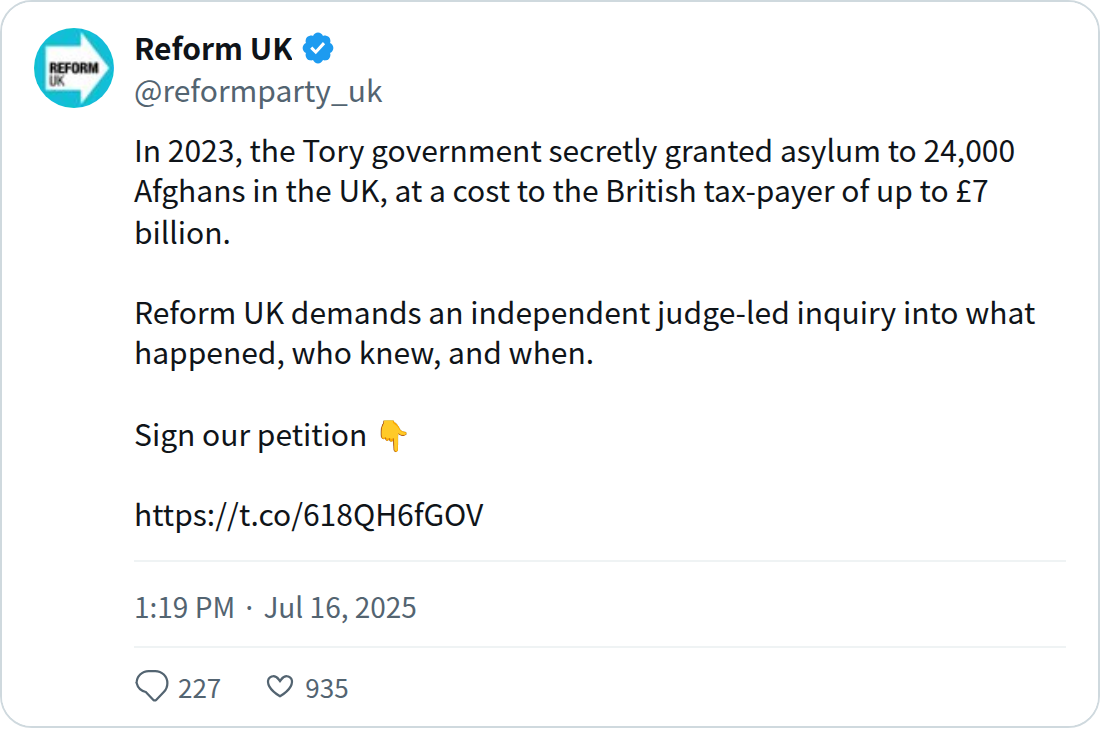1108x736 pixels.
Task: Click the Jul 16, 2025 date
Action: click(x=340, y=607)
